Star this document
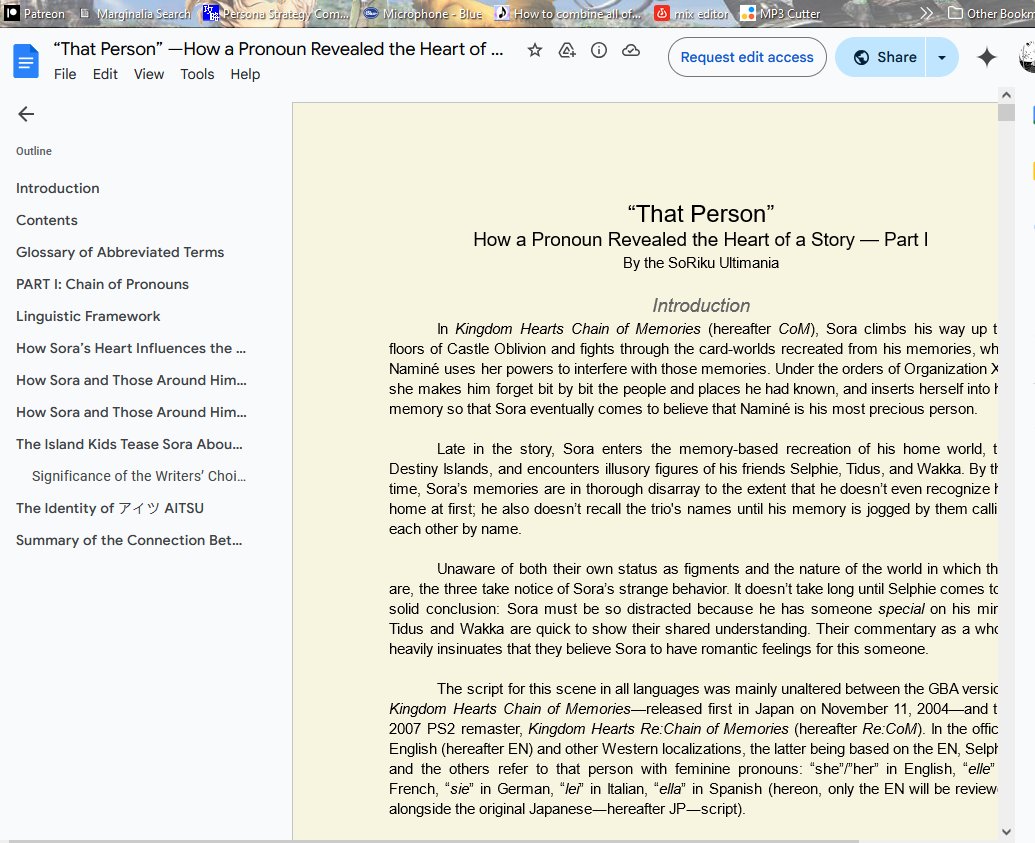Screen dimensions: 1035x843 535,50
